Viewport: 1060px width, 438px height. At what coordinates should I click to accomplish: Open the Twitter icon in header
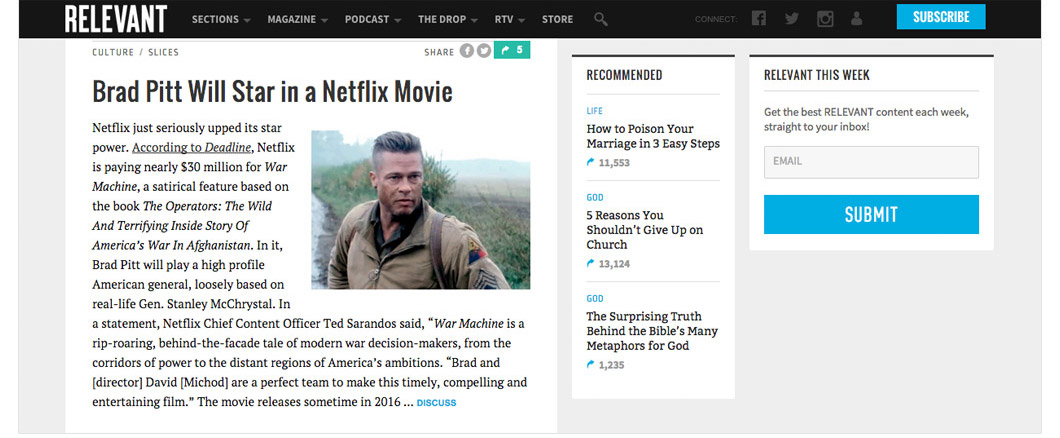coord(792,19)
